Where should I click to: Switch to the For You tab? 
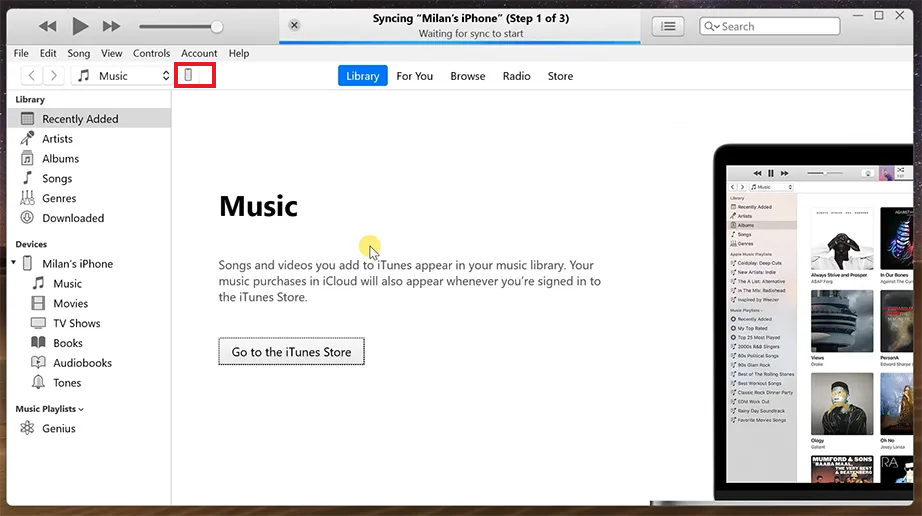pyautogui.click(x=415, y=76)
